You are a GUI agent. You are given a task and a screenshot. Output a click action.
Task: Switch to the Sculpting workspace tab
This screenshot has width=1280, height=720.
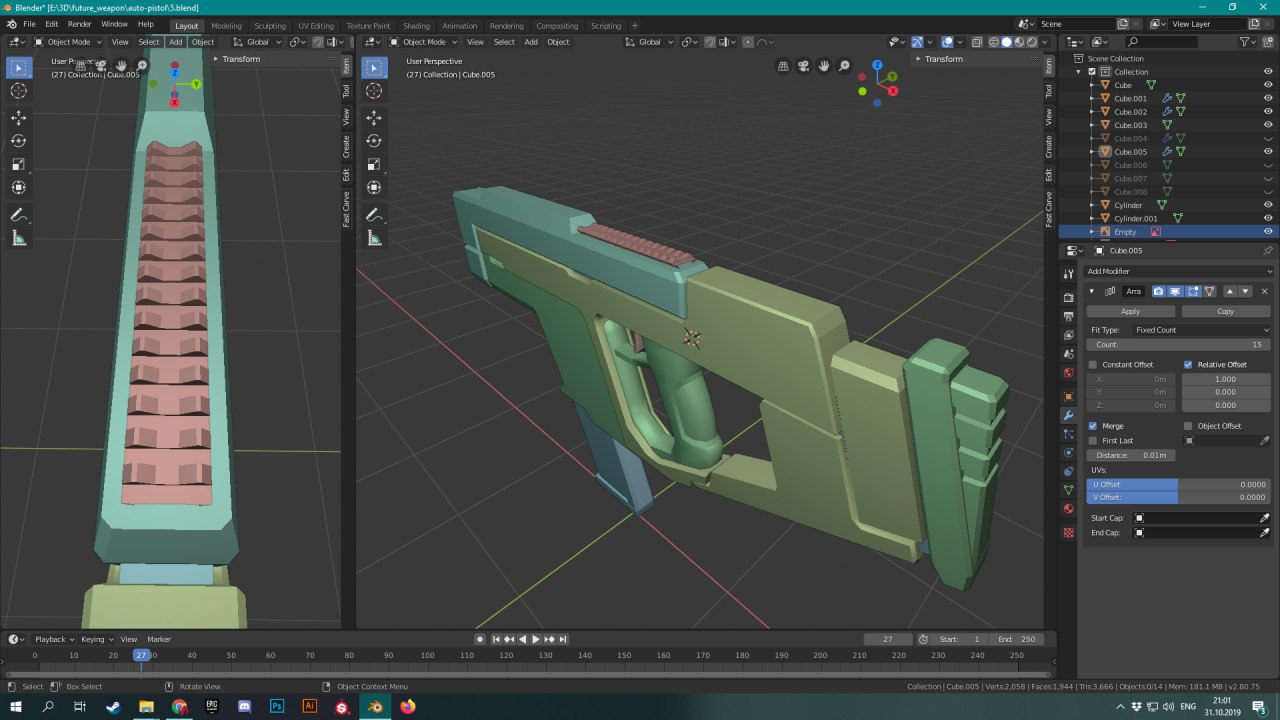[269, 26]
